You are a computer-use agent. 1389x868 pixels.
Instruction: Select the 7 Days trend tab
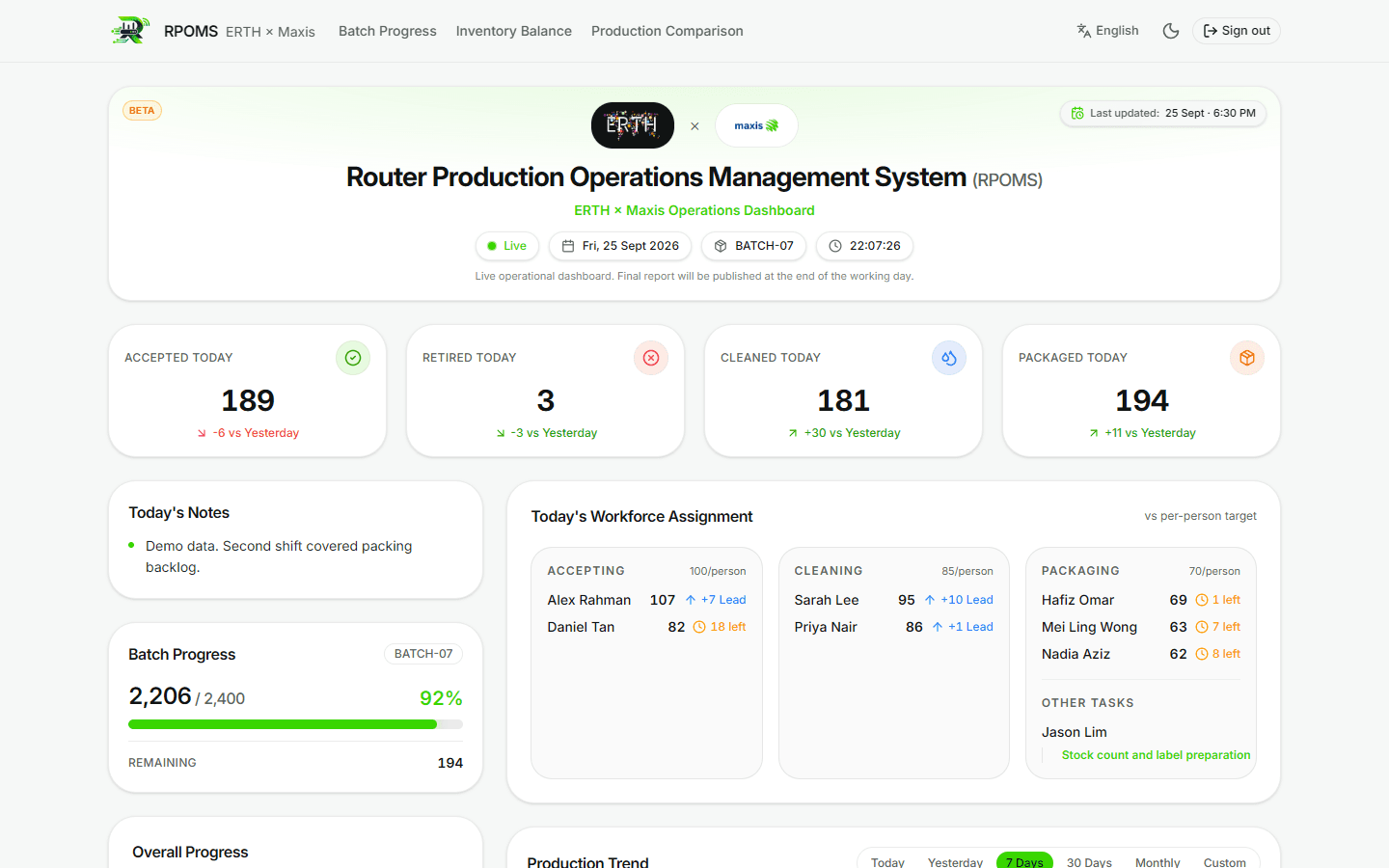point(1024,862)
